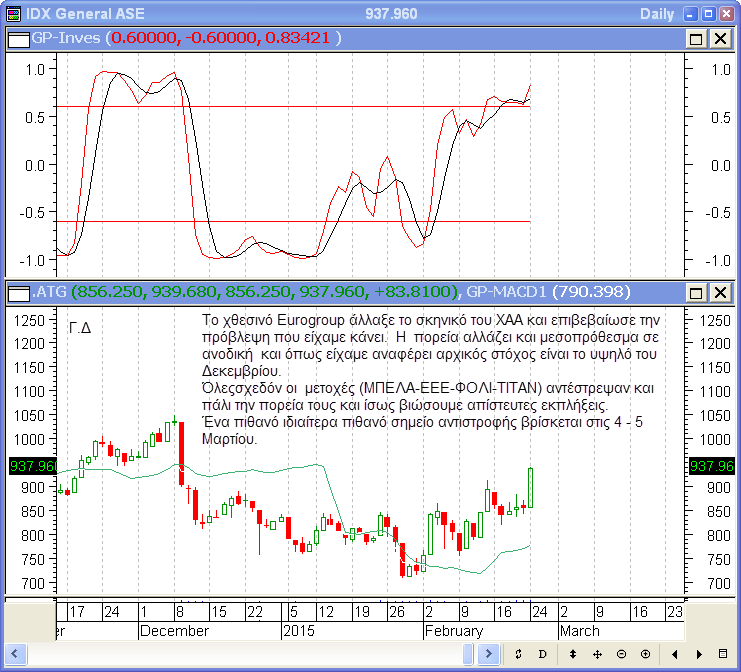The image size is (741, 672).
Task: Click the right black triangle to scroll chart forward
Action: pyautogui.click(x=699, y=654)
